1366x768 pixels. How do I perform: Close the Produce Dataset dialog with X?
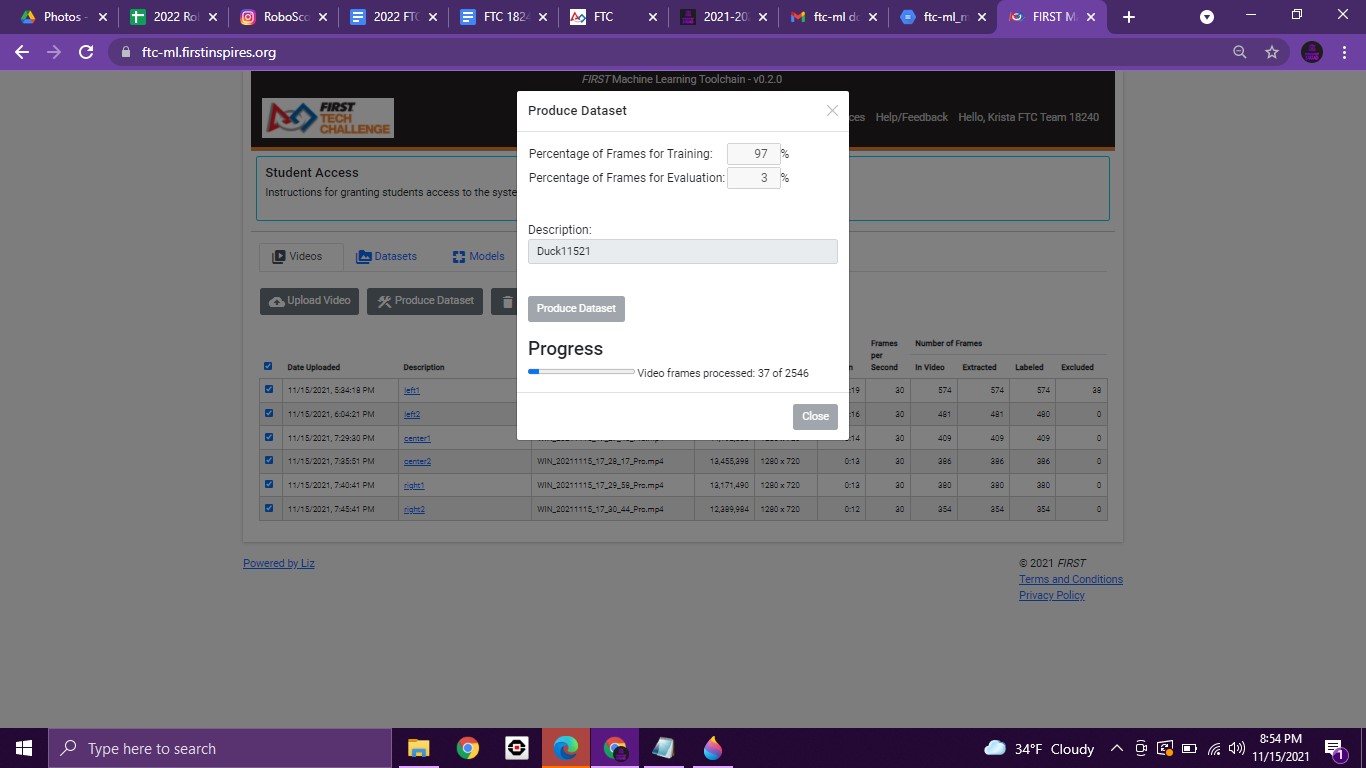click(832, 111)
